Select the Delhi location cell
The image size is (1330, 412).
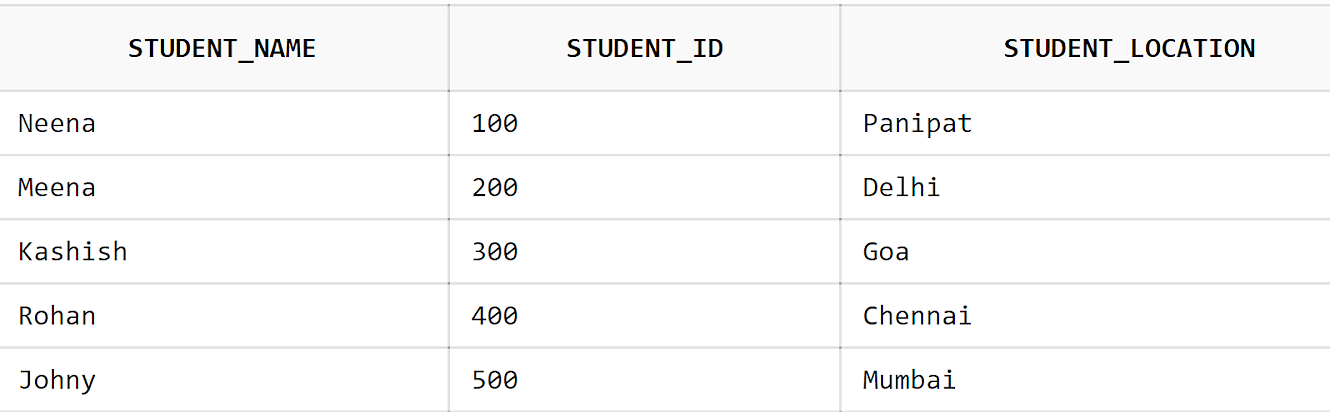click(1085, 187)
